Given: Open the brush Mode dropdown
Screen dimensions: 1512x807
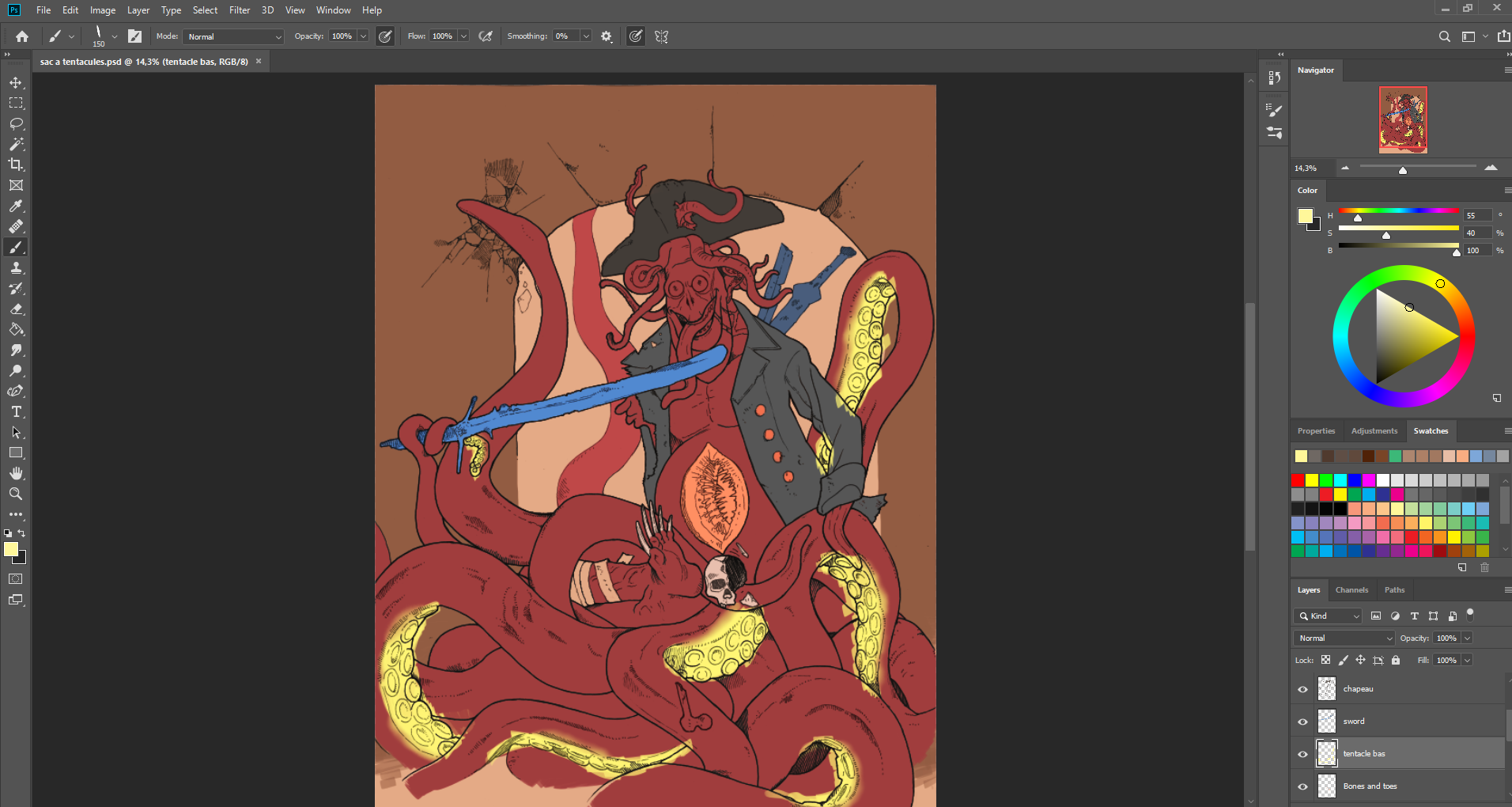Looking at the screenshot, I should [x=233, y=36].
